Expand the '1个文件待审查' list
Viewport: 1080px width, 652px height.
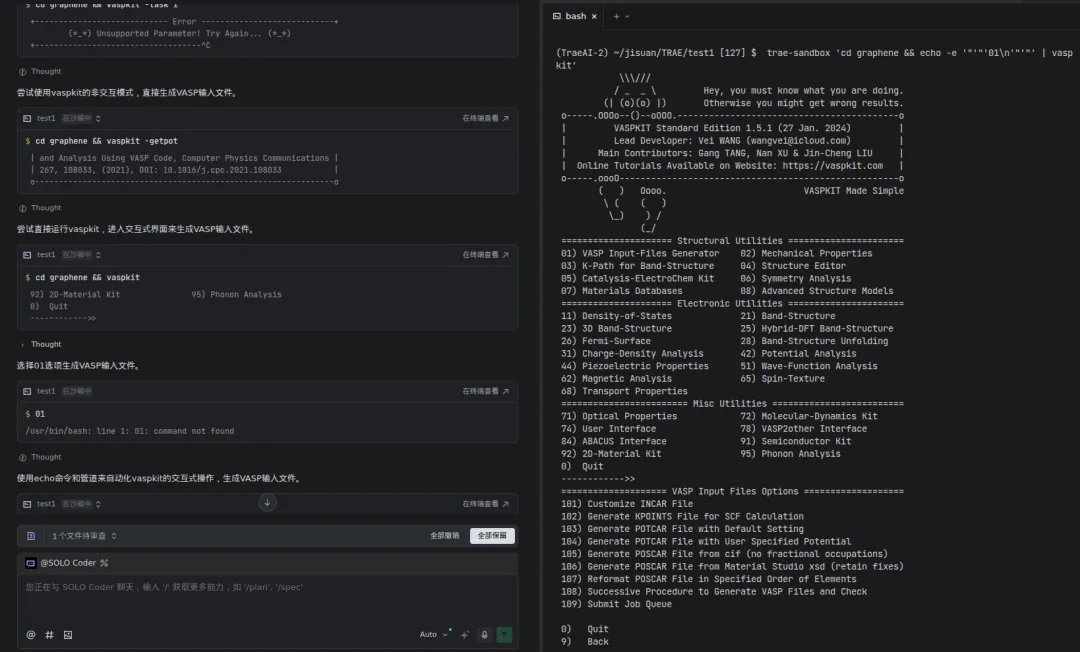(x=84, y=536)
